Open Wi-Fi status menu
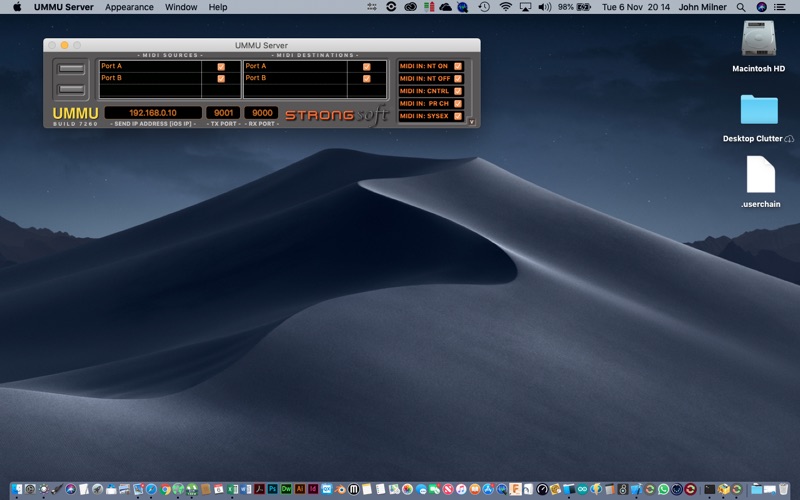800x500 pixels. pyautogui.click(x=505, y=7)
